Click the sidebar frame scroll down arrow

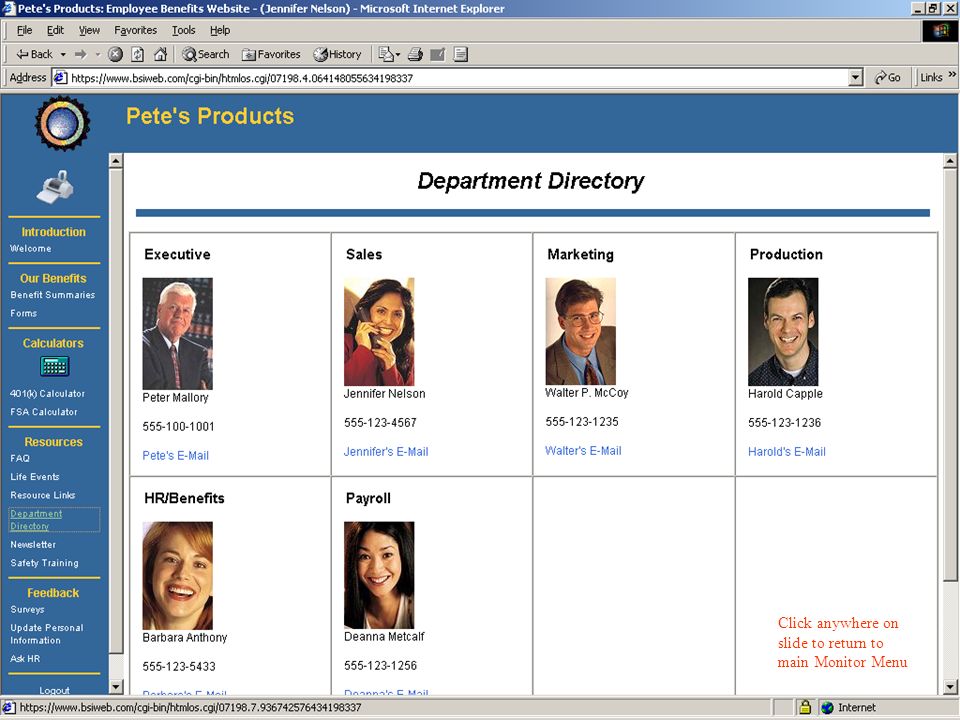[116, 687]
